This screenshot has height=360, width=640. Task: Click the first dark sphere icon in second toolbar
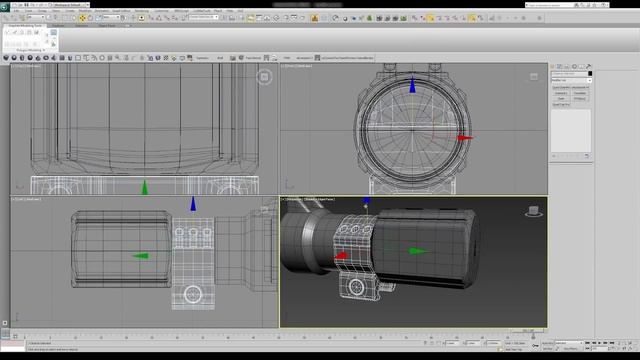[x=6, y=58]
